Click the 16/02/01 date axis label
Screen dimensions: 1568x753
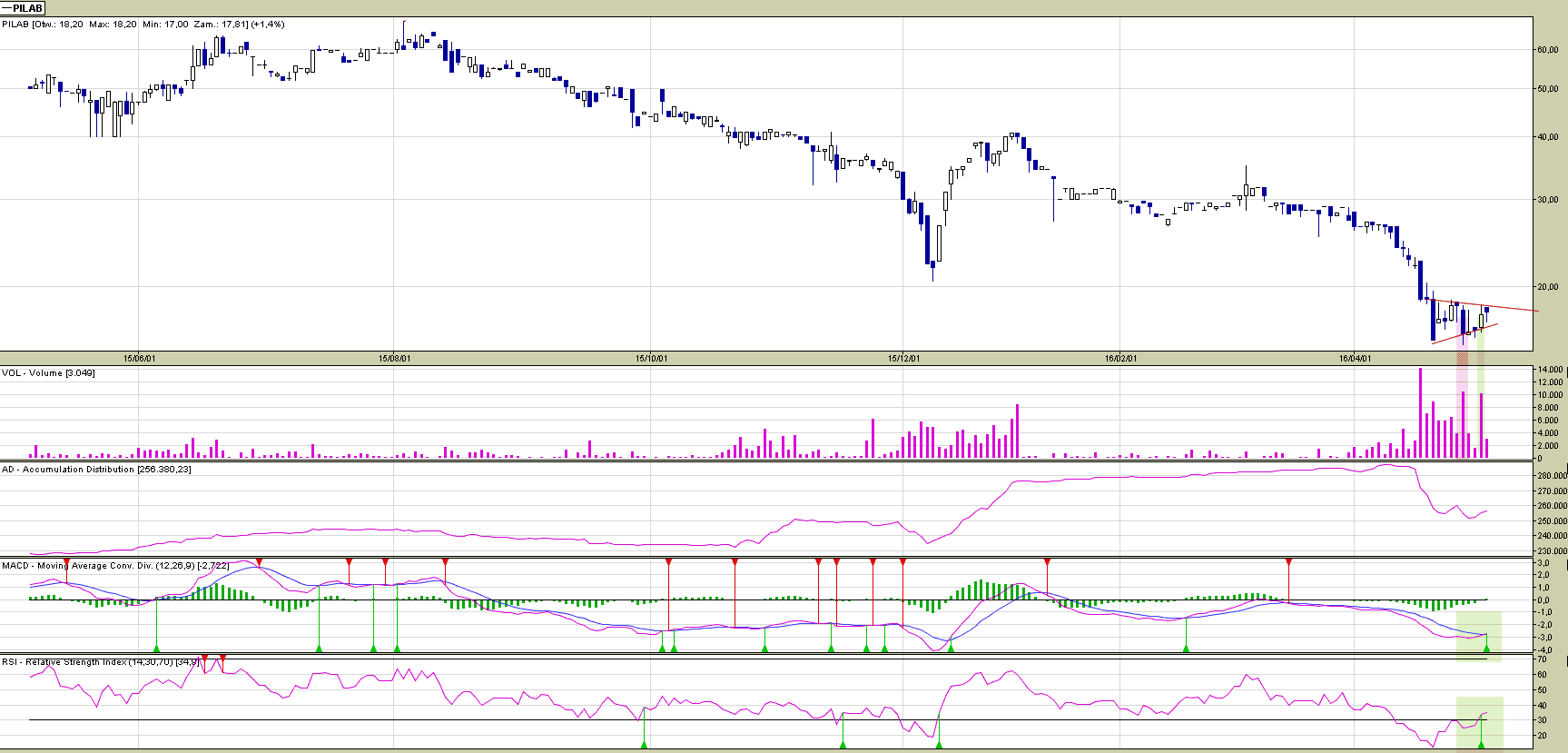1120,359
